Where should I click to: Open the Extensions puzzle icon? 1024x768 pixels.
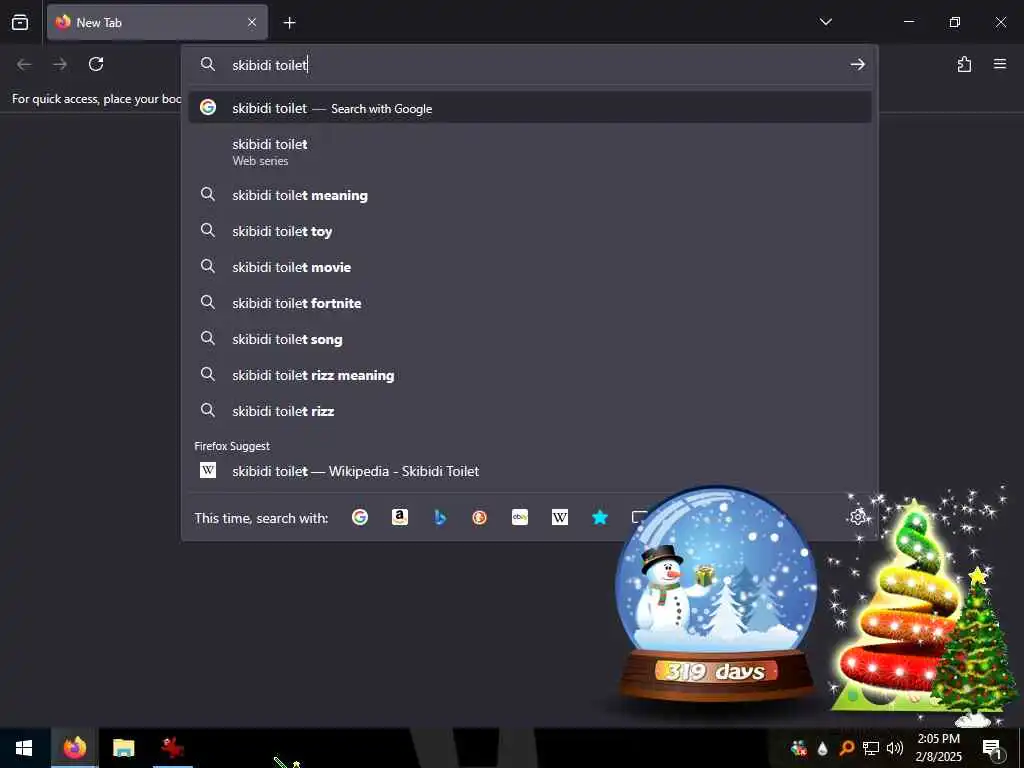pos(964,64)
